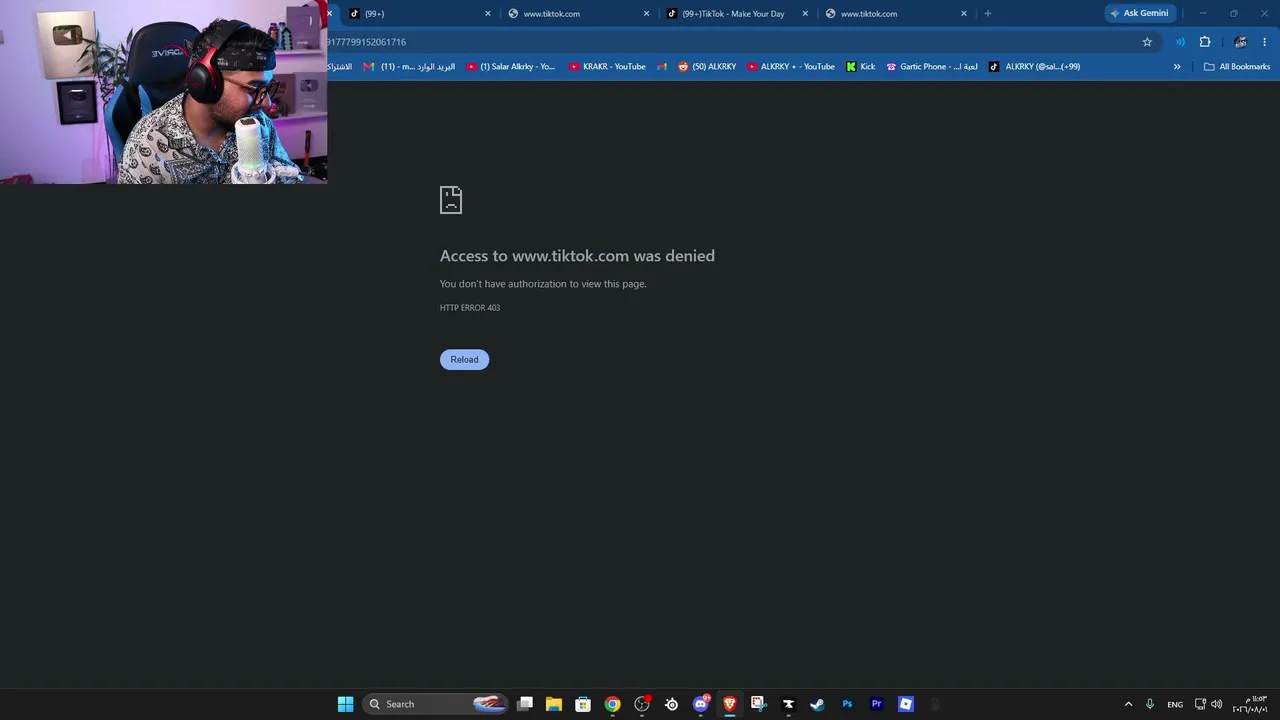Open Discord from the taskbar
The image size is (1280, 720).
coord(701,704)
